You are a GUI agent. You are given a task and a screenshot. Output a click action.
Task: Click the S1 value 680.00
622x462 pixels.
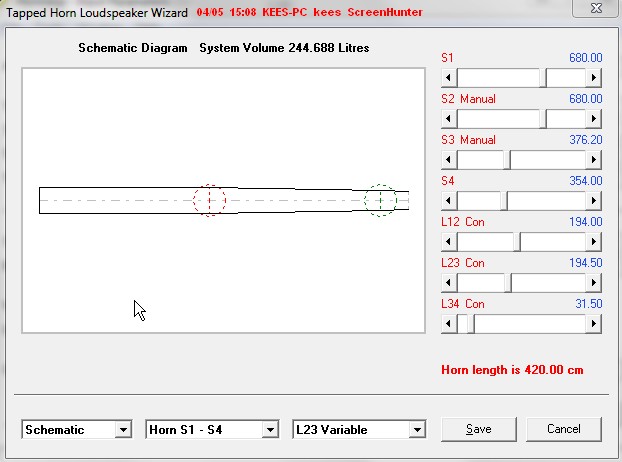click(x=586, y=58)
